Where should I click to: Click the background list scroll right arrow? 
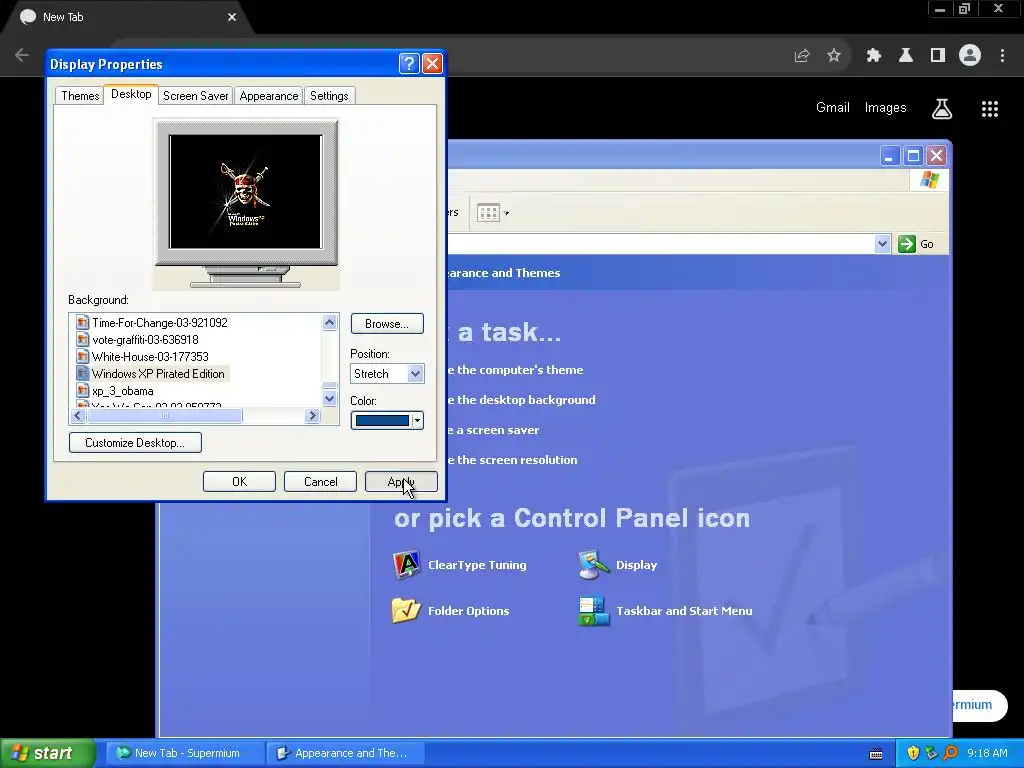pos(312,415)
